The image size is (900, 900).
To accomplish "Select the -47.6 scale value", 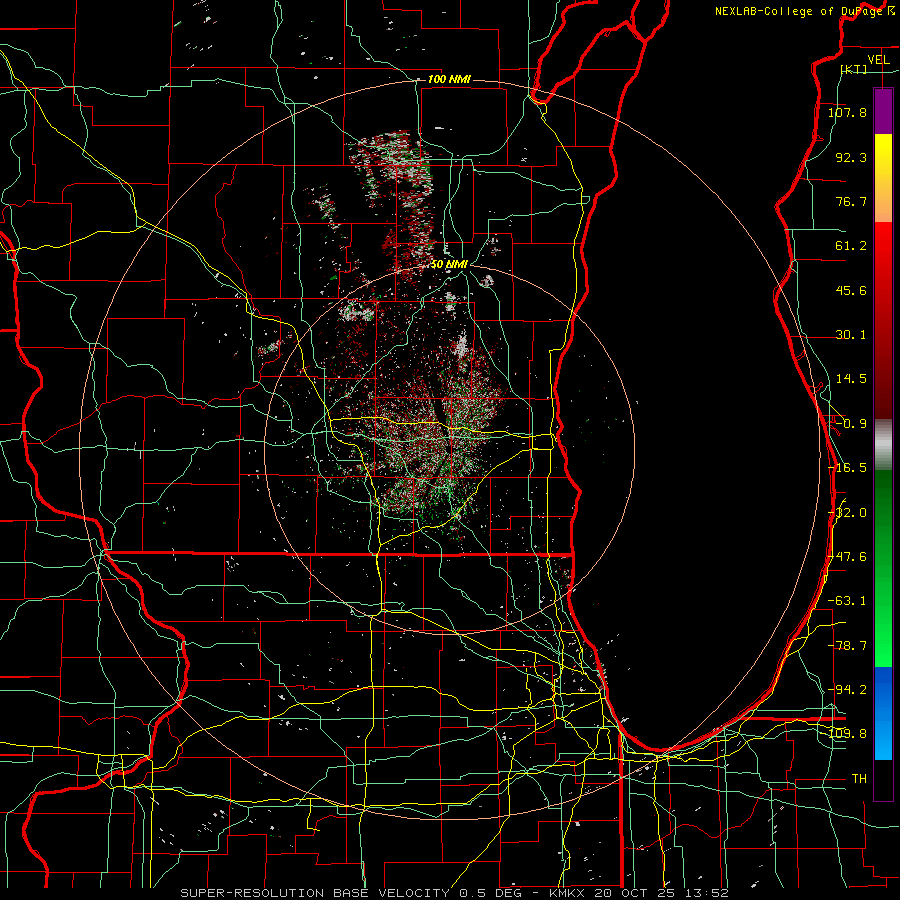I will coord(847,557).
